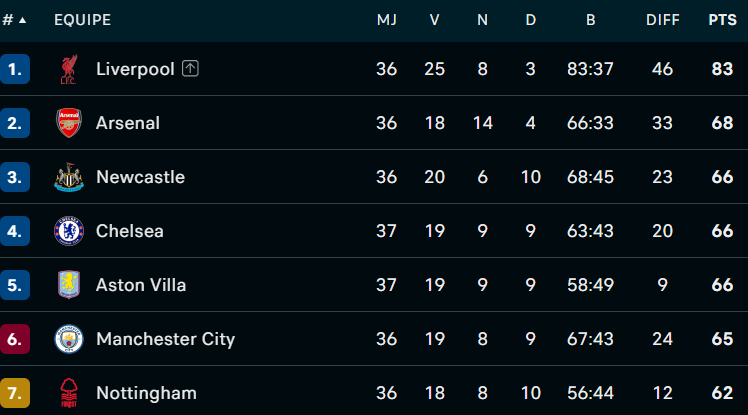
Task: Click the Aston Villa crest icon
Action: tap(68, 285)
